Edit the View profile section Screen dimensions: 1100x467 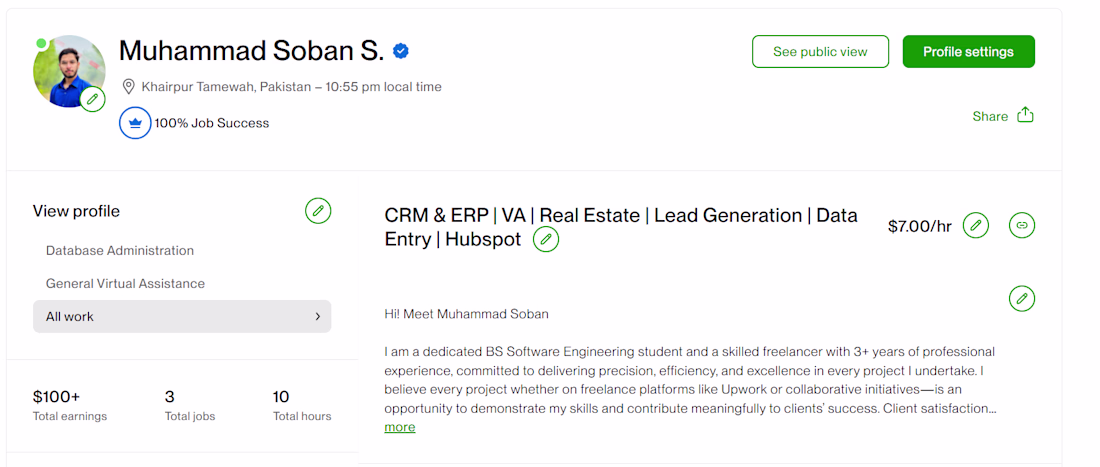pyautogui.click(x=318, y=211)
